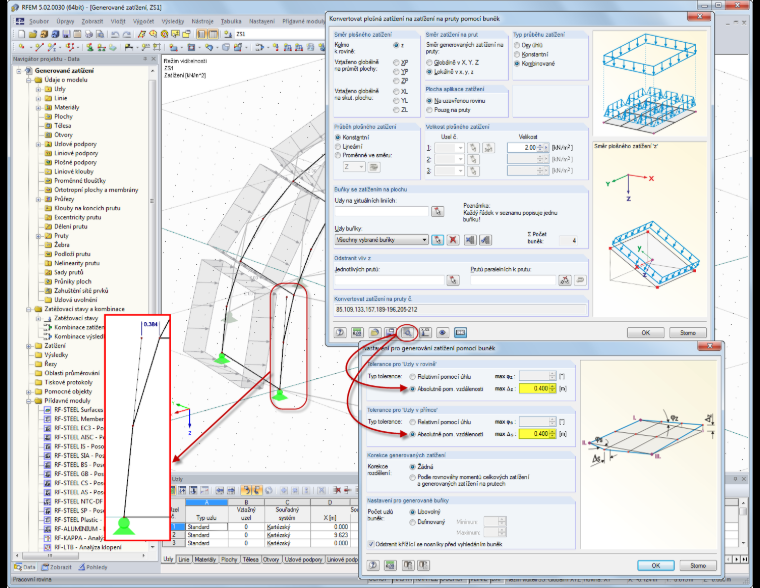This screenshot has height=588, width=760.
Task: Open the Zobrazit tab at navigator bottom
Action: 57,567
